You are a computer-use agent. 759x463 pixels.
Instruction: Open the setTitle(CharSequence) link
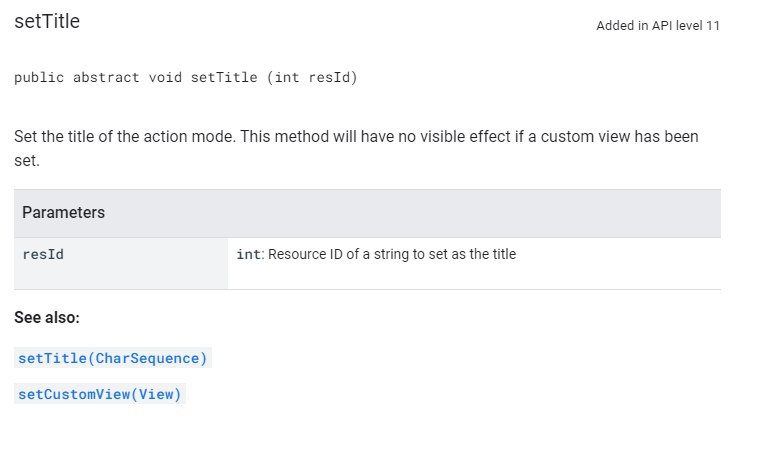112,358
